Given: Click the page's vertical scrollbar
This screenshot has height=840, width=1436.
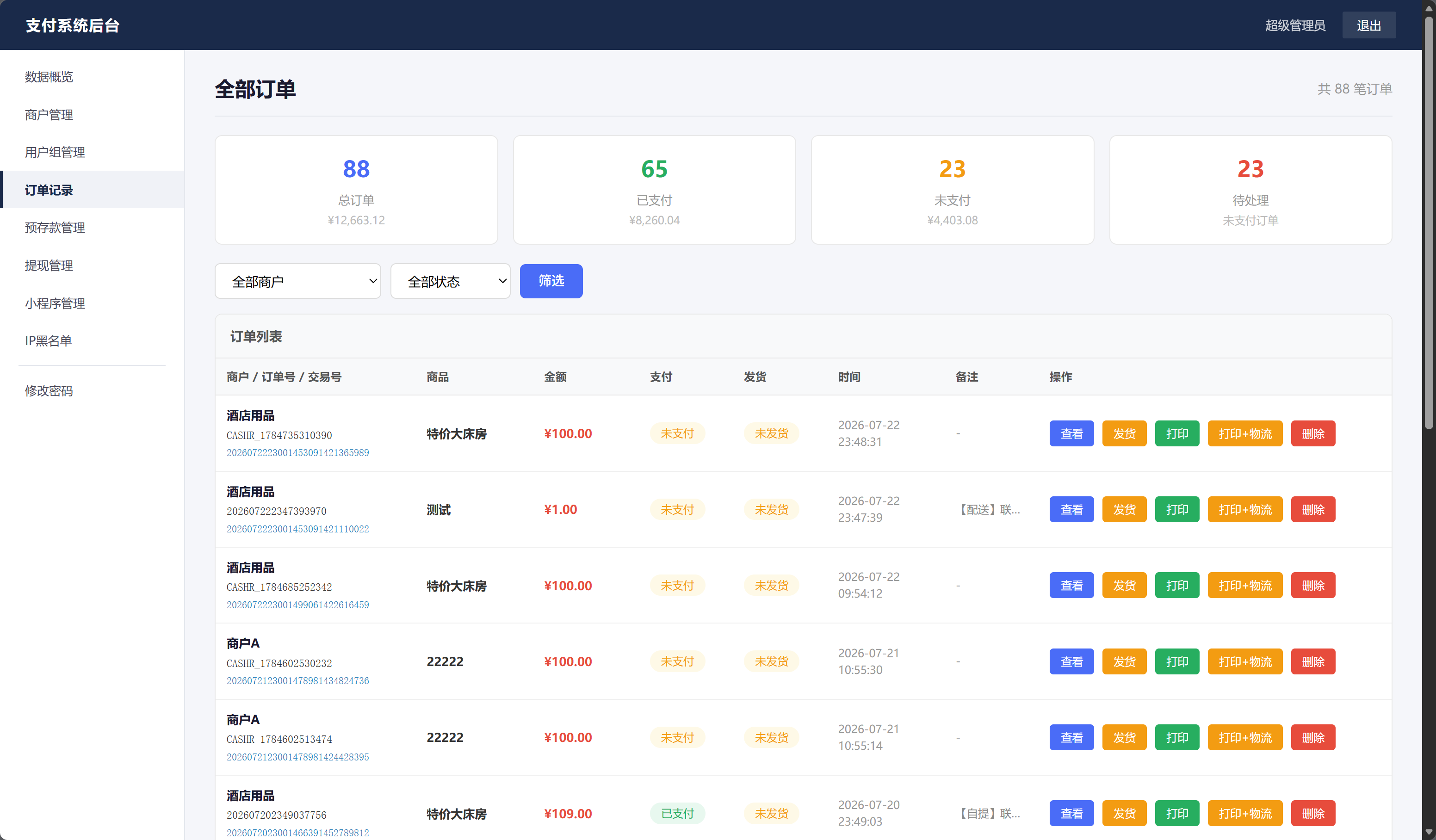Looking at the screenshot, I should coord(1429,222).
